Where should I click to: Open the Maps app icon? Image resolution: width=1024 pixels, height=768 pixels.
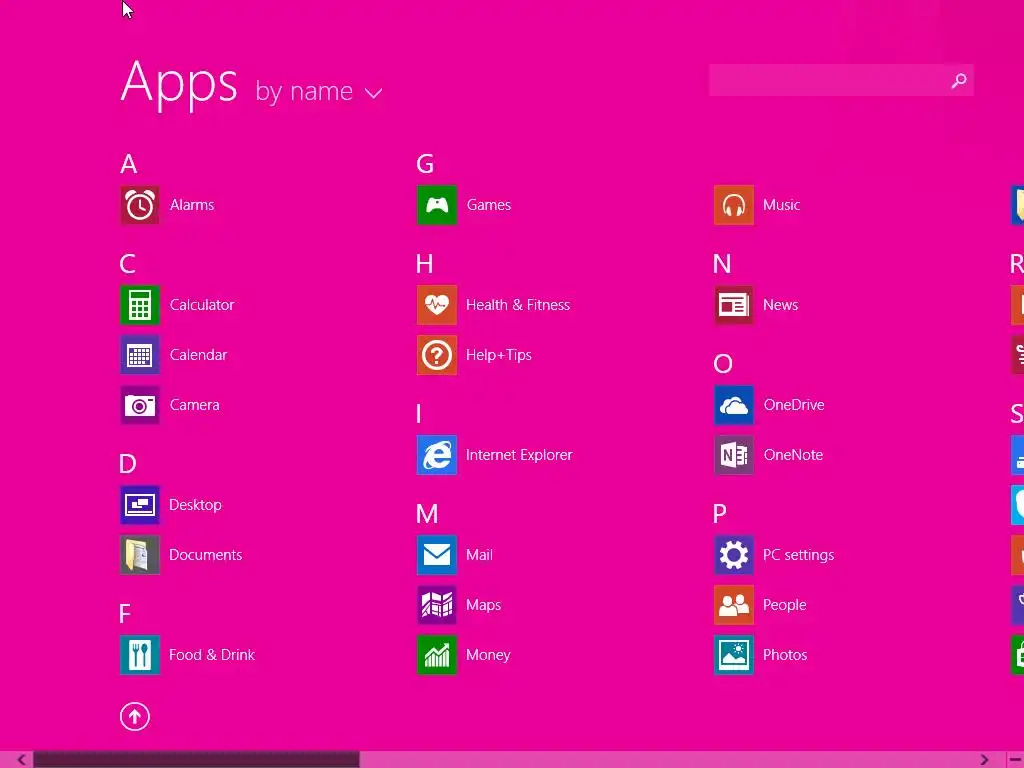437,605
